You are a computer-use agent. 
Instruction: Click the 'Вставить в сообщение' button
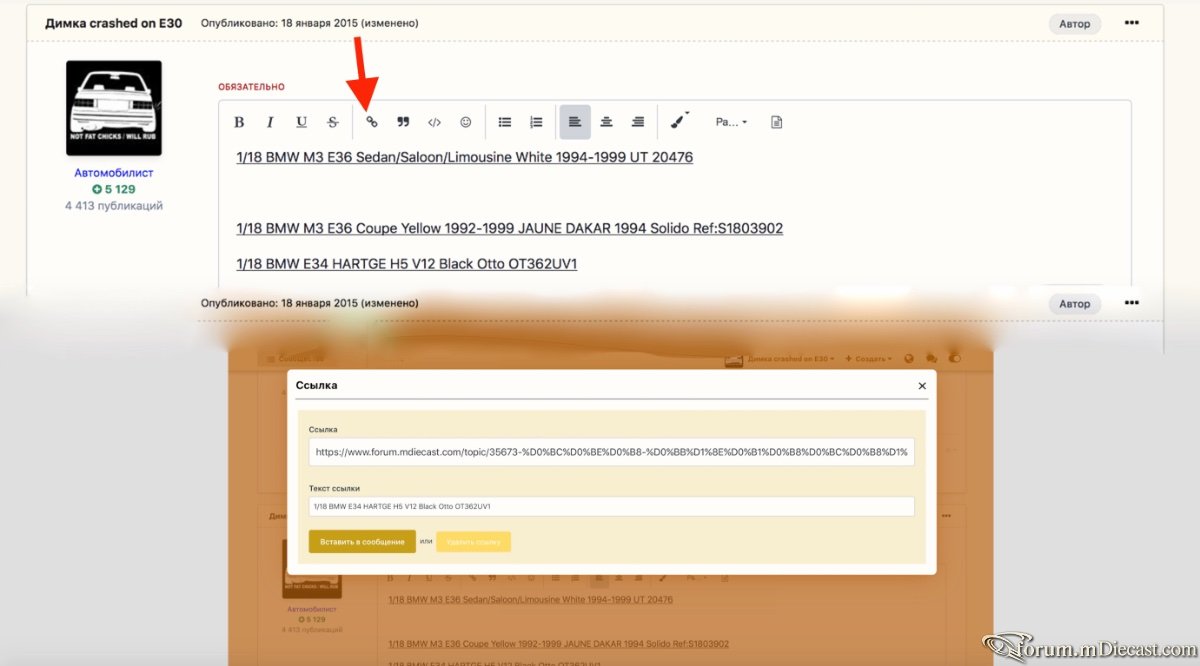click(x=362, y=541)
